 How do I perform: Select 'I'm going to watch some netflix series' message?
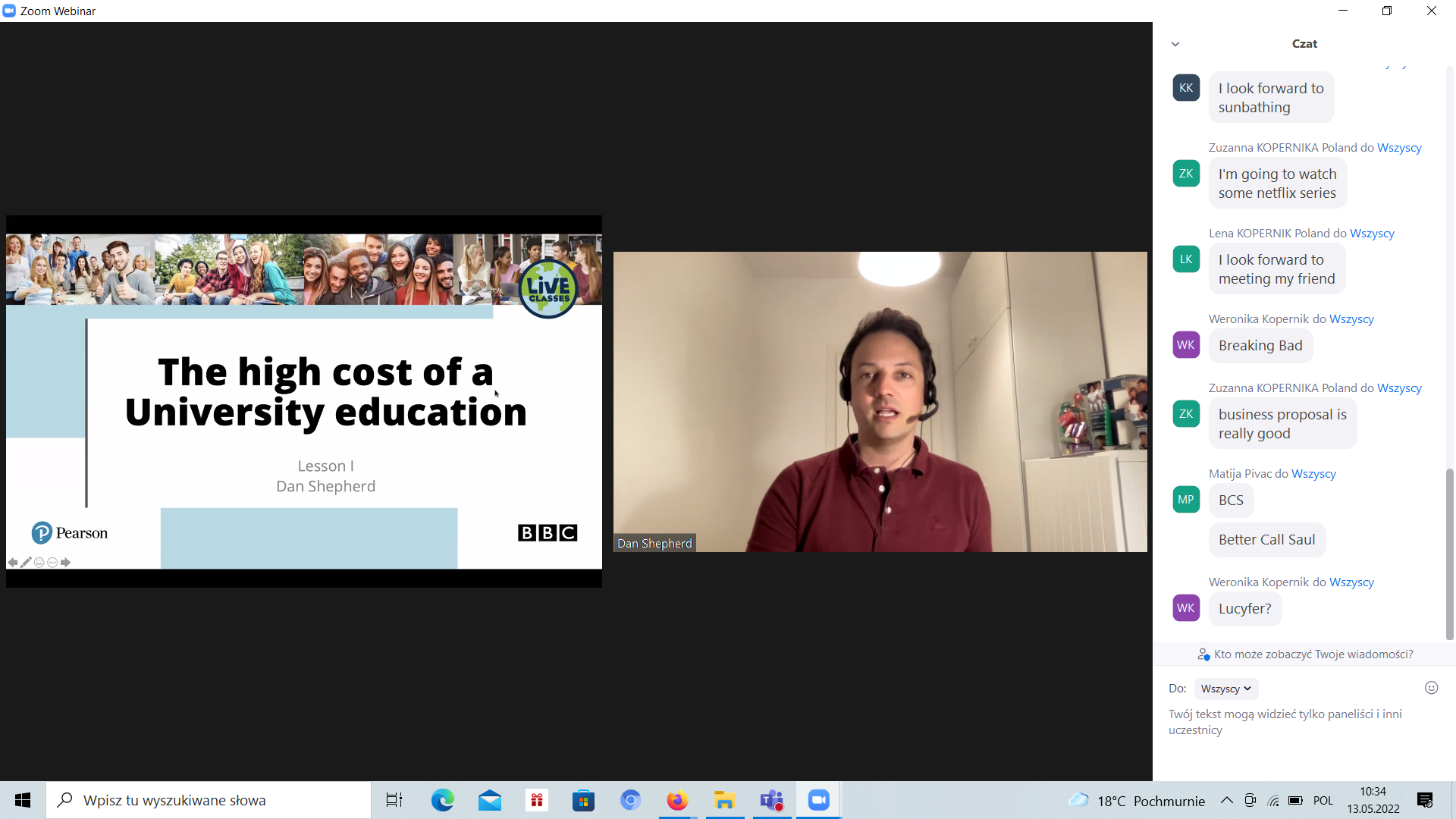pyautogui.click(x=1278, y=184)
